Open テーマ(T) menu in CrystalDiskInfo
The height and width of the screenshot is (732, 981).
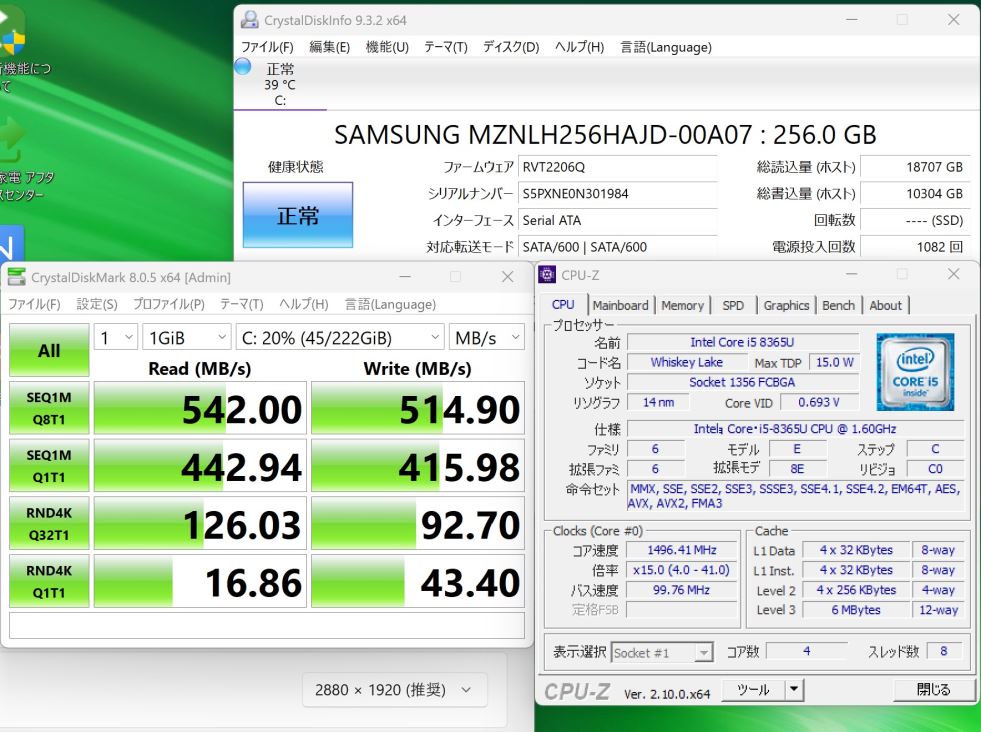point(445,47)
